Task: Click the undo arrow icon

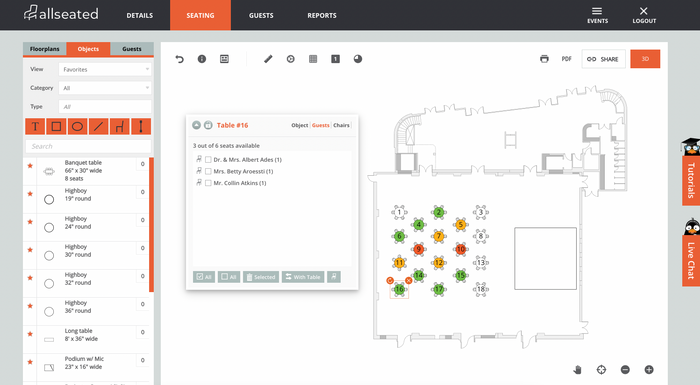Action: pyautogui.click(x=179, y=59)
